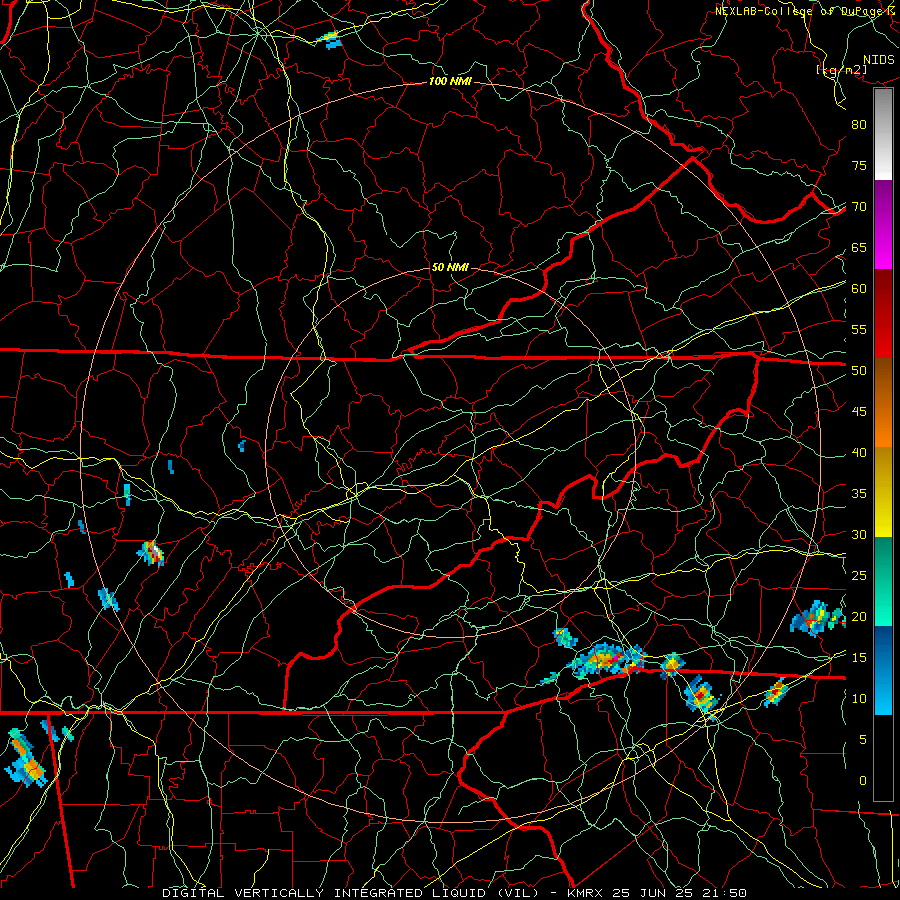Click the 100 NMI range ring label
The width and height of the screenshot is (900, 900).
[450, 82]
